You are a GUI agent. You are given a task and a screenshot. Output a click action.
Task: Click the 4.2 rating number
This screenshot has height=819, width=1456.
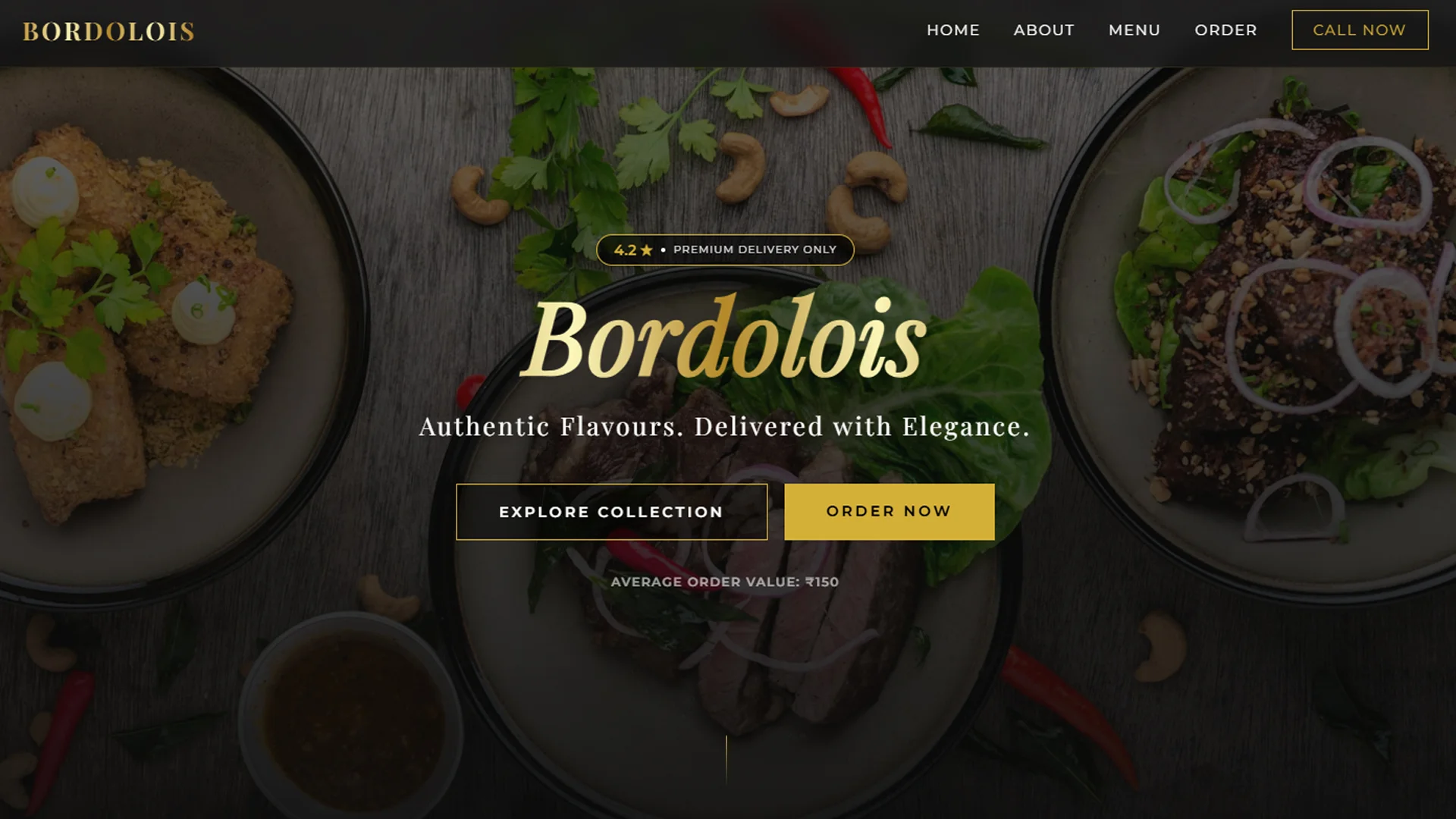(x=626, y=249)
